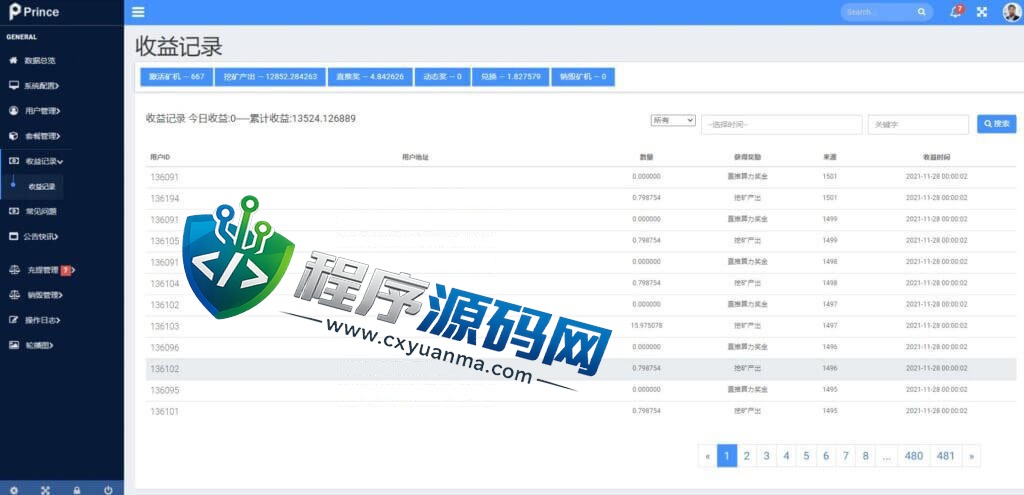1024x495 pixels.
Task: Click the magnifier icon in top search box
Action: [x=921, y=12]
